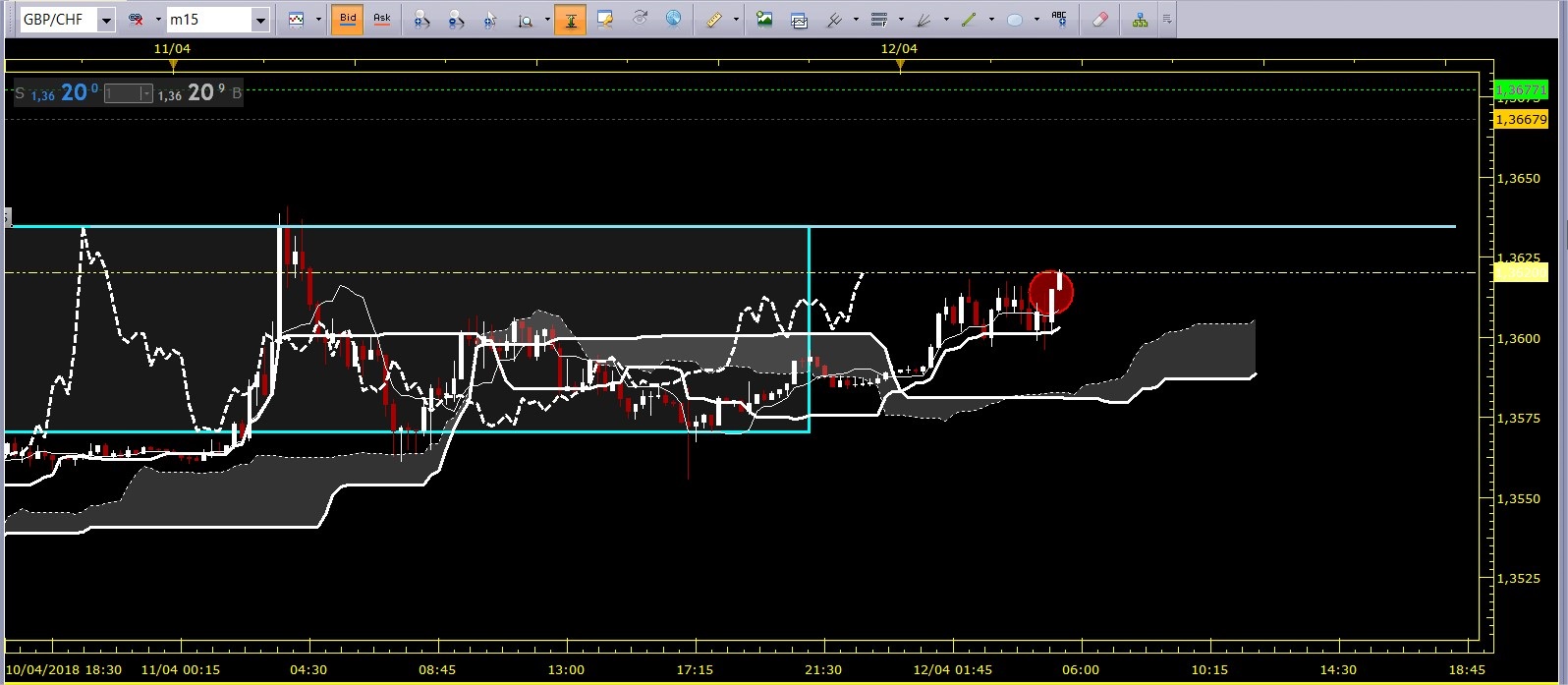The height and width of the screenshot is (685, 1568).
Task: Select the ruler measurement tool
Action: 714,19
